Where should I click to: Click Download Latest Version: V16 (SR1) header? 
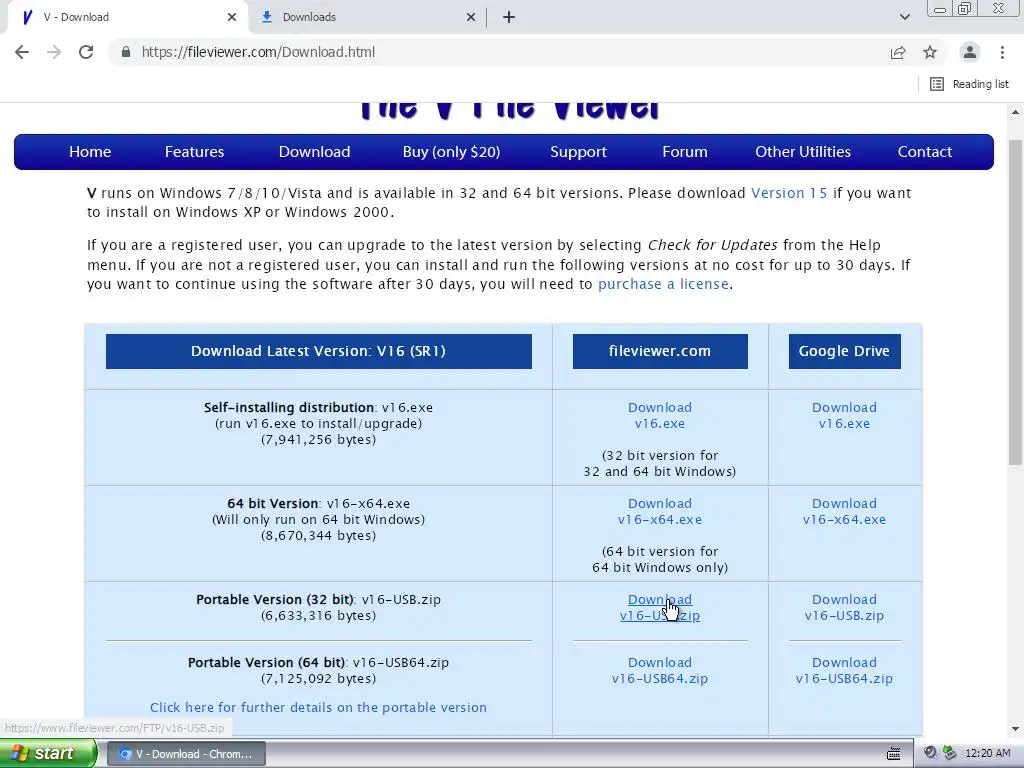pos(319,351)
